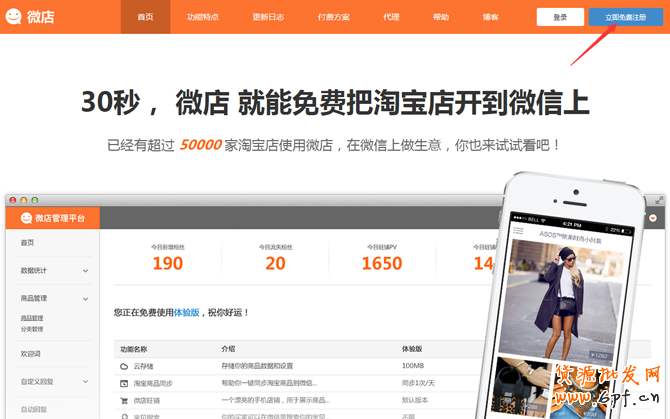Click the handbag thumbnail on the phone
The width and height of the screenshot is (670, 419).
[x=521, y=387]
